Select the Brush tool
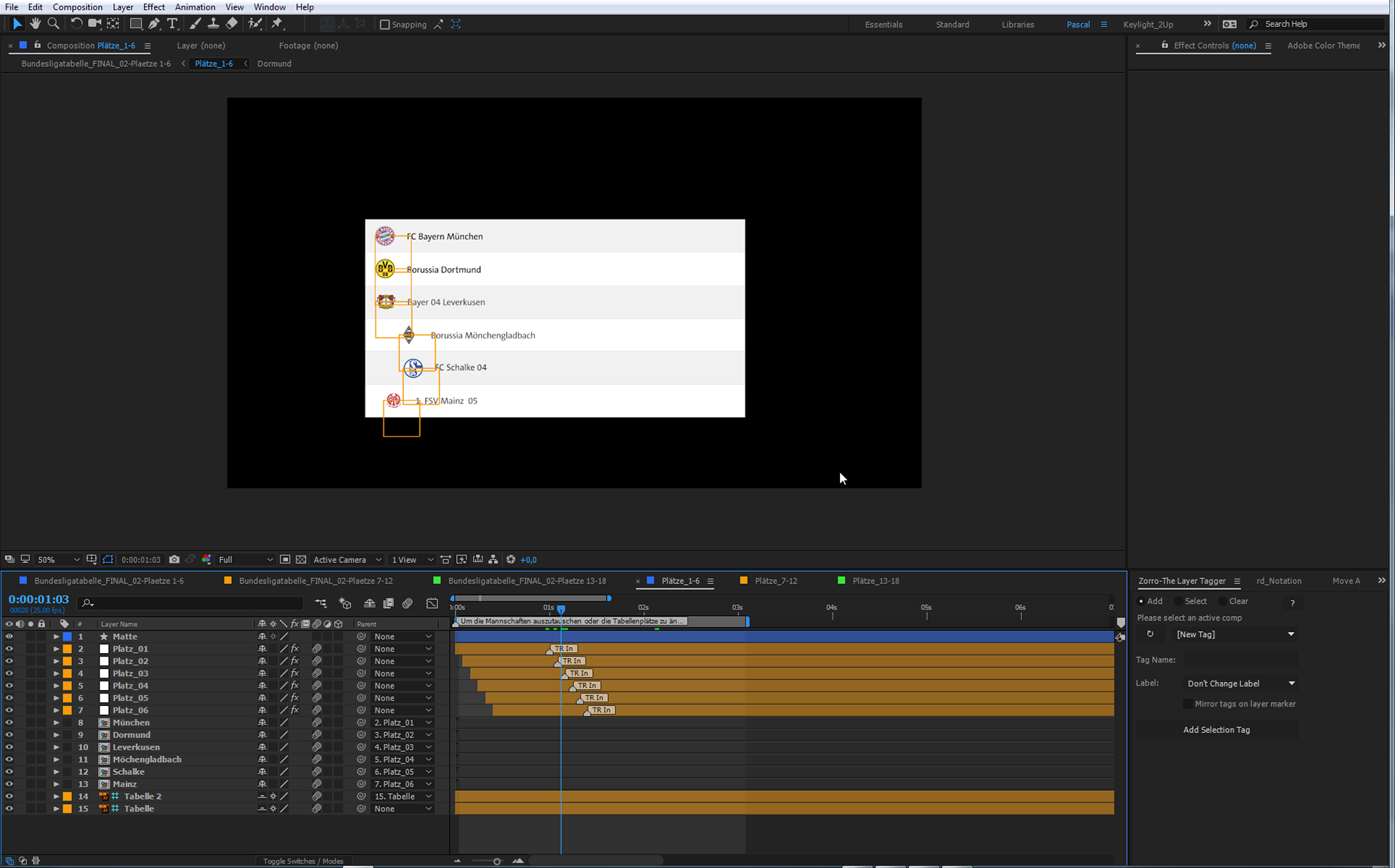Screen dimensions: 1395x868 (195, 24)
